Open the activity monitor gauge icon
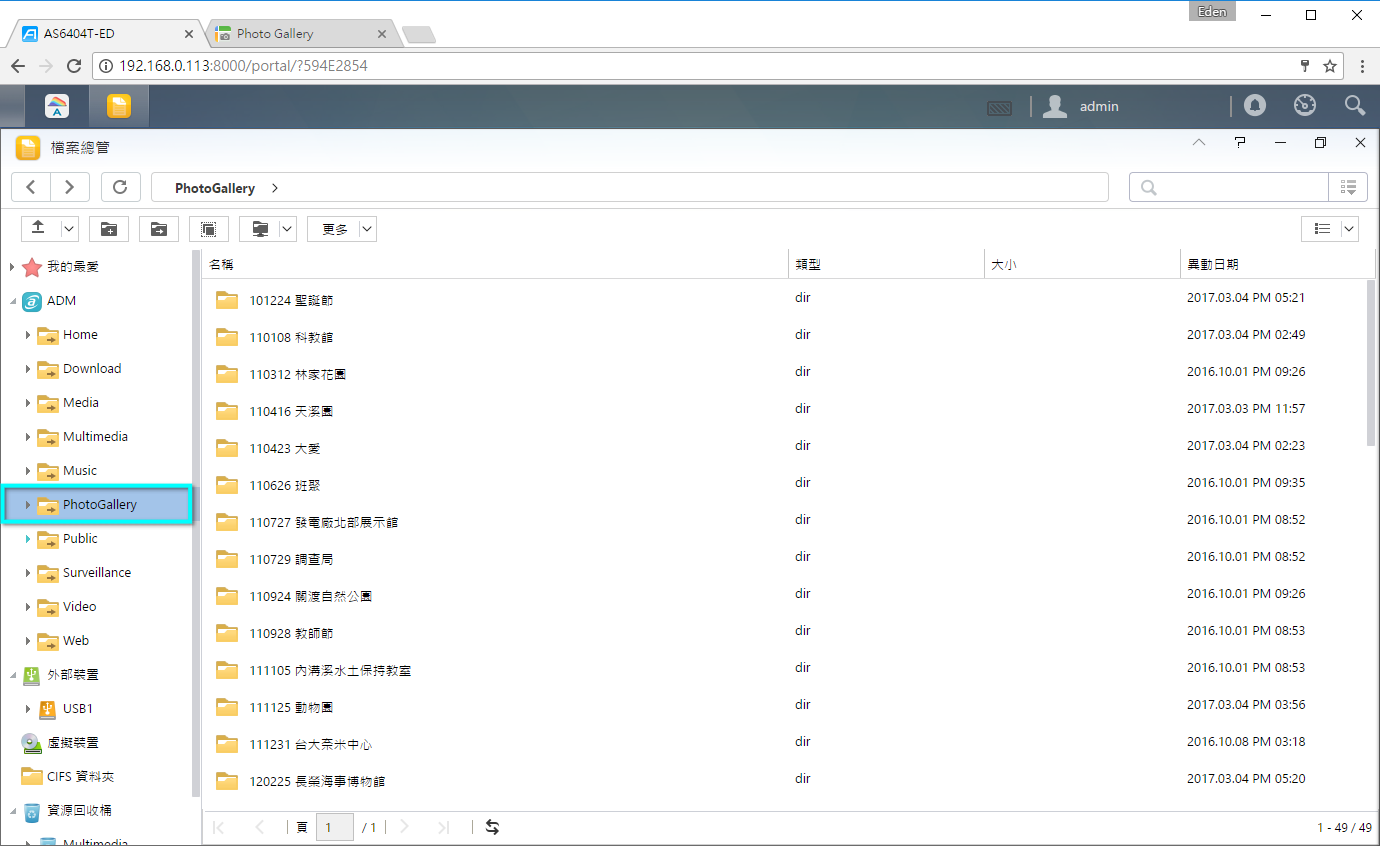1380x846 pixels. (1304, 105)
